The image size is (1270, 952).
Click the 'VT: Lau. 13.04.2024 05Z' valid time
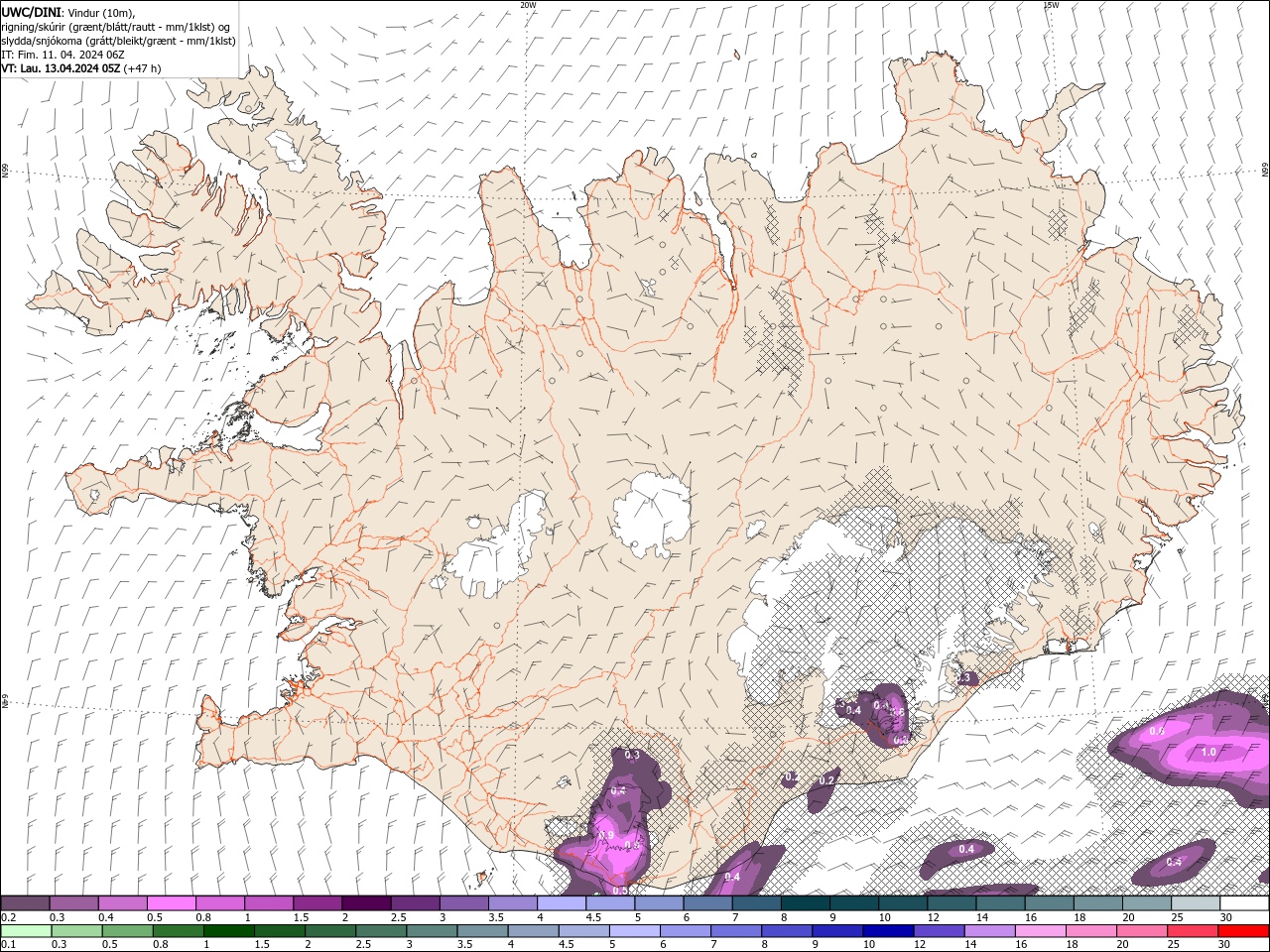click(x=61, y=68)
